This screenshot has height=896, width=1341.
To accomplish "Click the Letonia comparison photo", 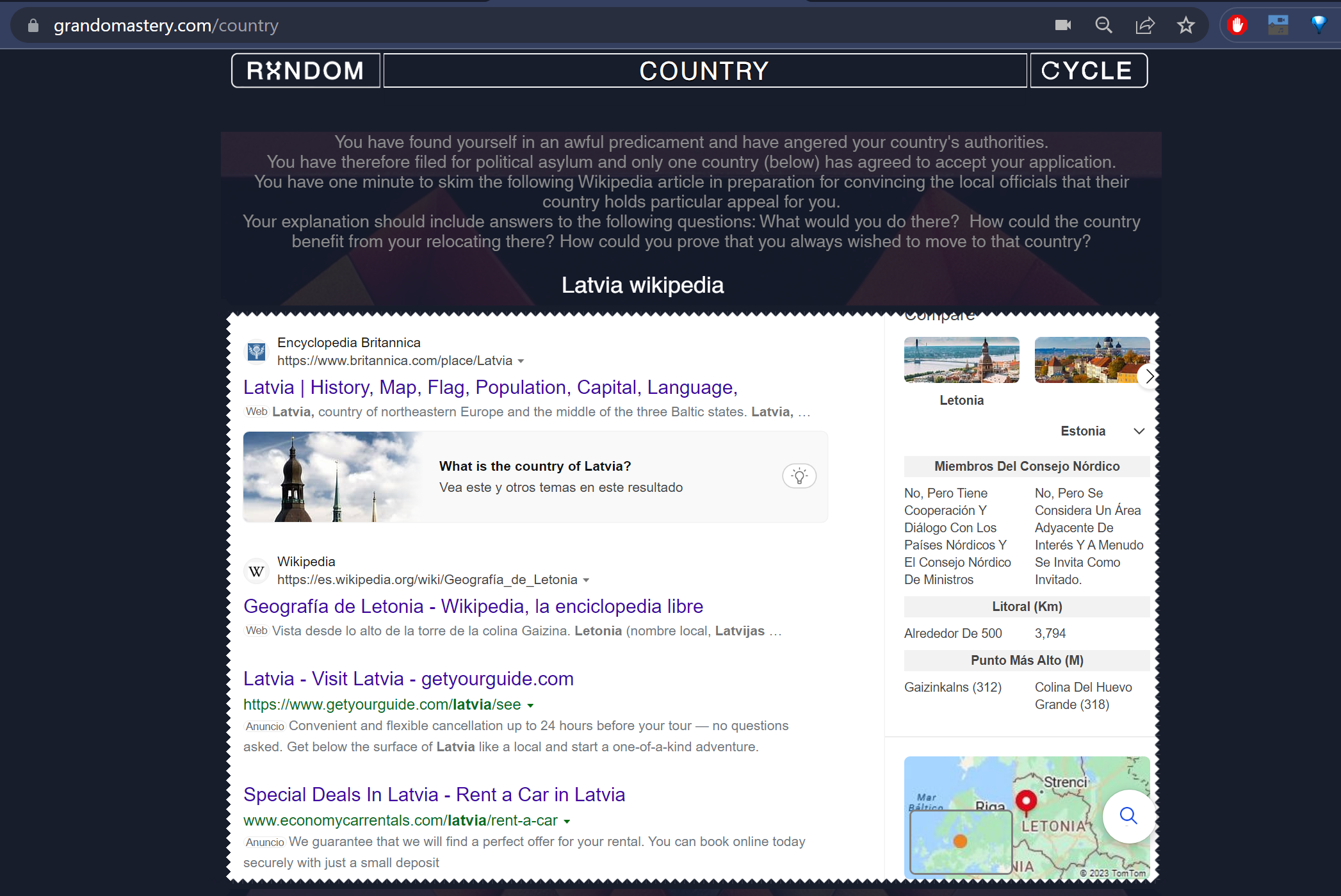I will 961,360.
